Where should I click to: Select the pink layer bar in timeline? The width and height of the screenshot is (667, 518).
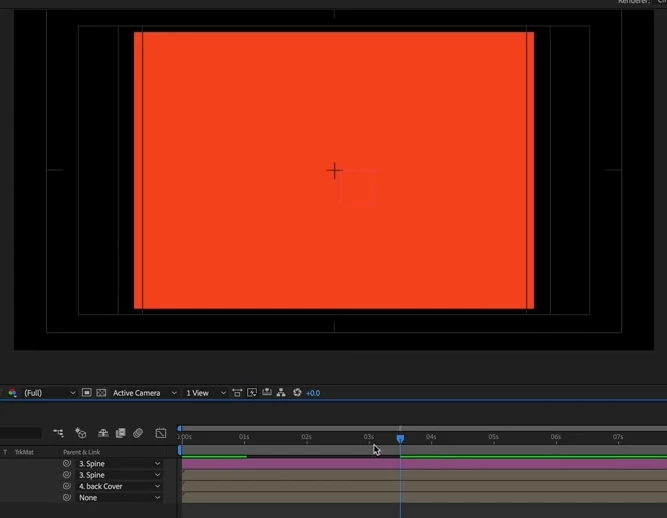pyautogui.click(x=424, y=464)
